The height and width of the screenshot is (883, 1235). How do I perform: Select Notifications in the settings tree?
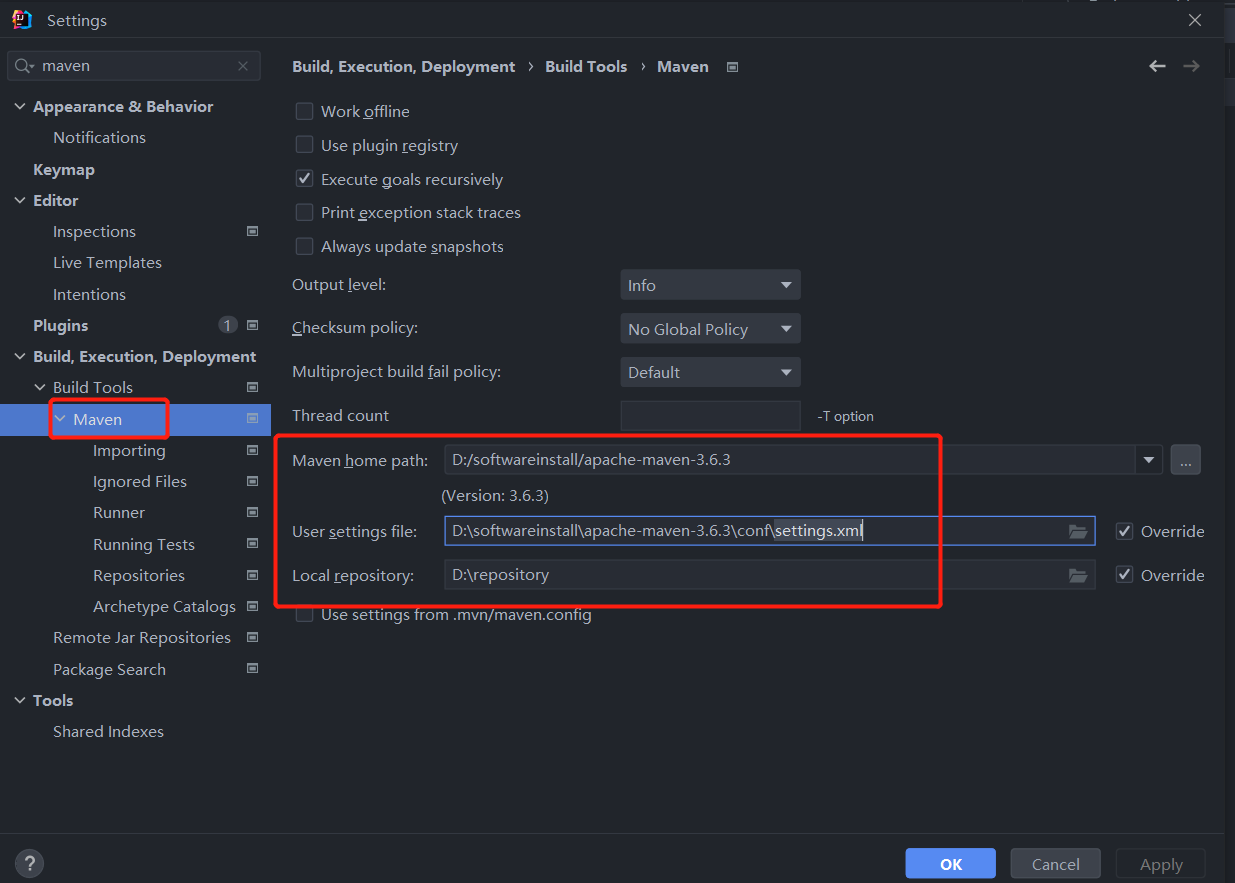click(99, 137)
